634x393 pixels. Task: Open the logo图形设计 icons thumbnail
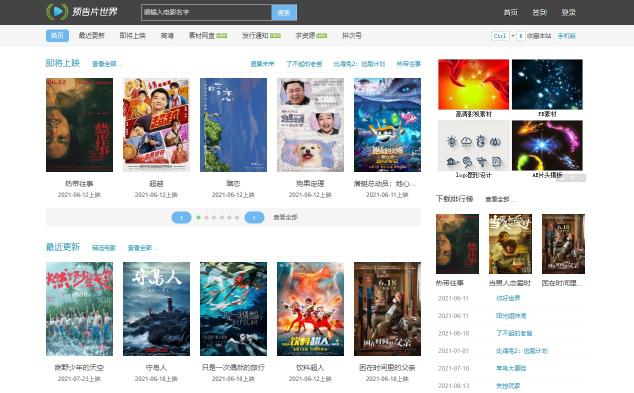tap(473, 146)
